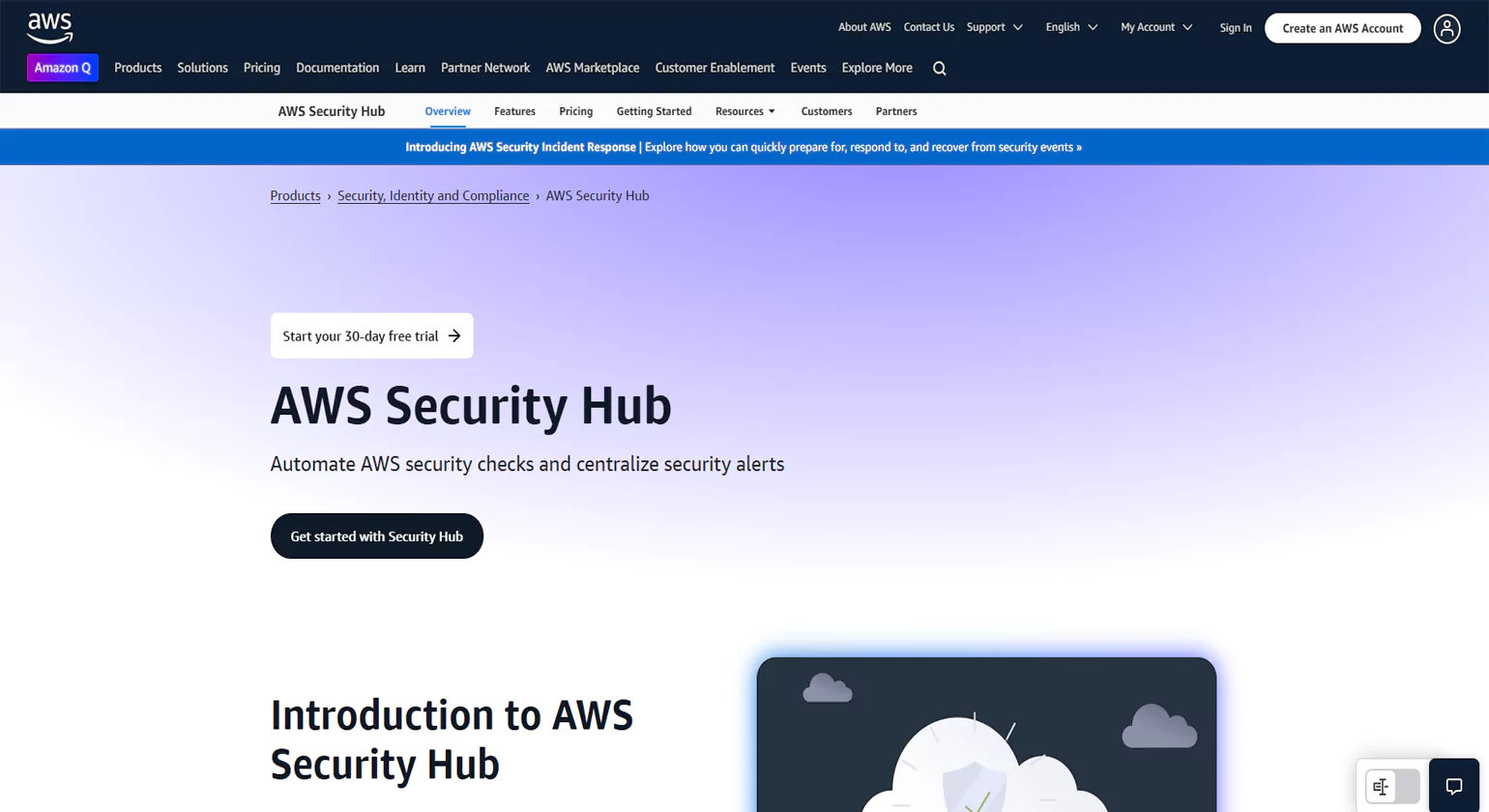The height and width of the screenshot is (812, 1489).
Task: Open the English language dropdown
Action: click(1071, 27)
